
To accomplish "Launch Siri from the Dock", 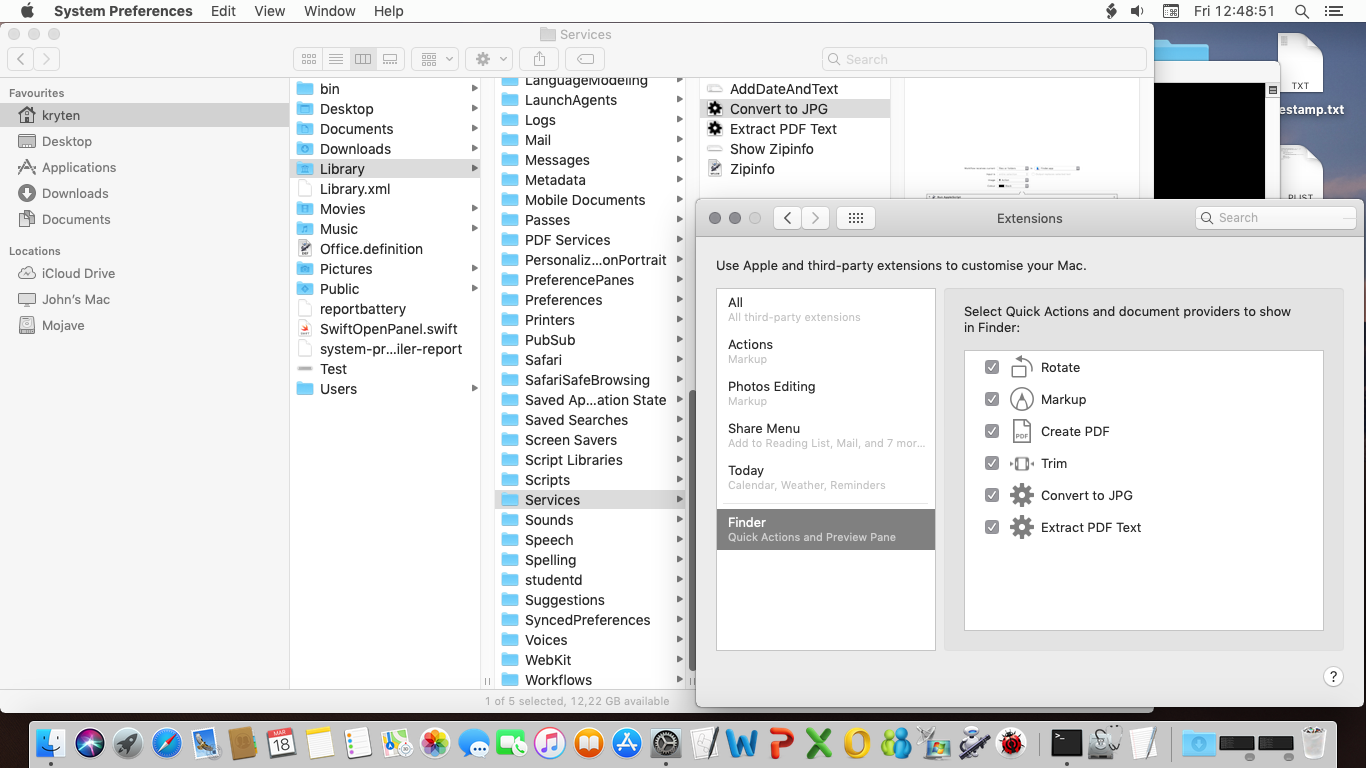I will point(89,743).
